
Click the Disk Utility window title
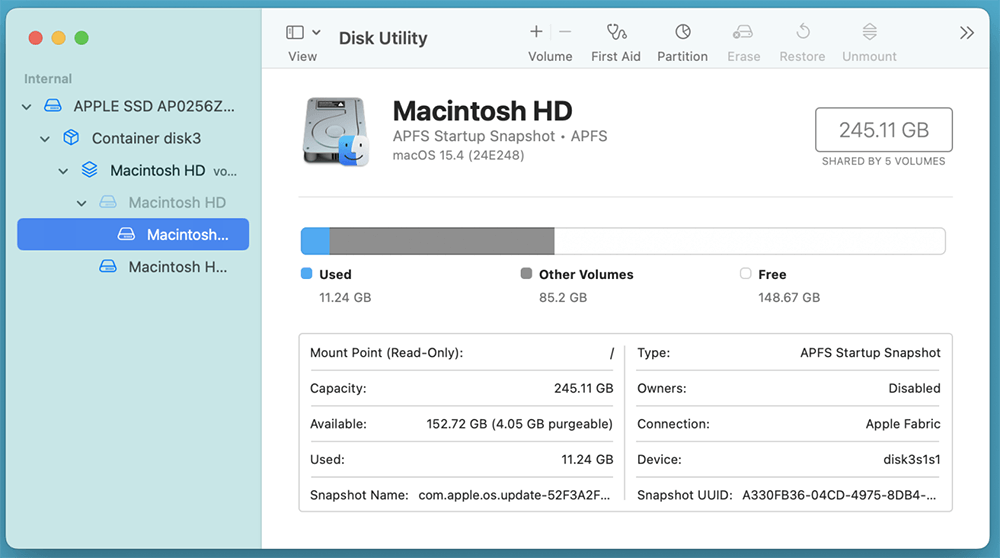point(383,38)
